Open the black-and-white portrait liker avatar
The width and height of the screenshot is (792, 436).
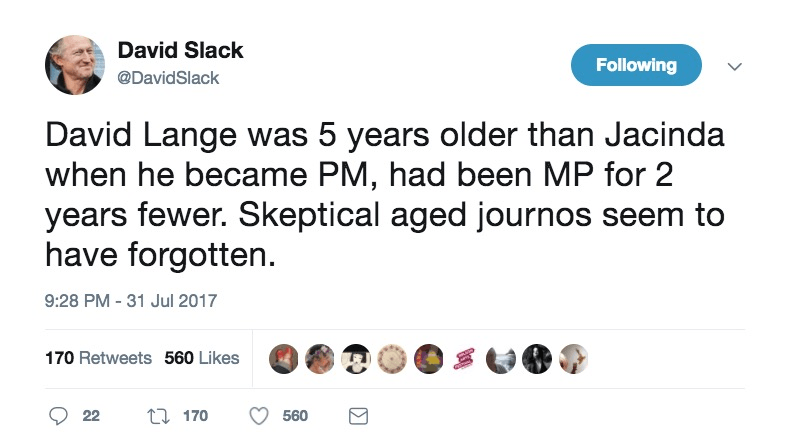(x=535, y=359)
